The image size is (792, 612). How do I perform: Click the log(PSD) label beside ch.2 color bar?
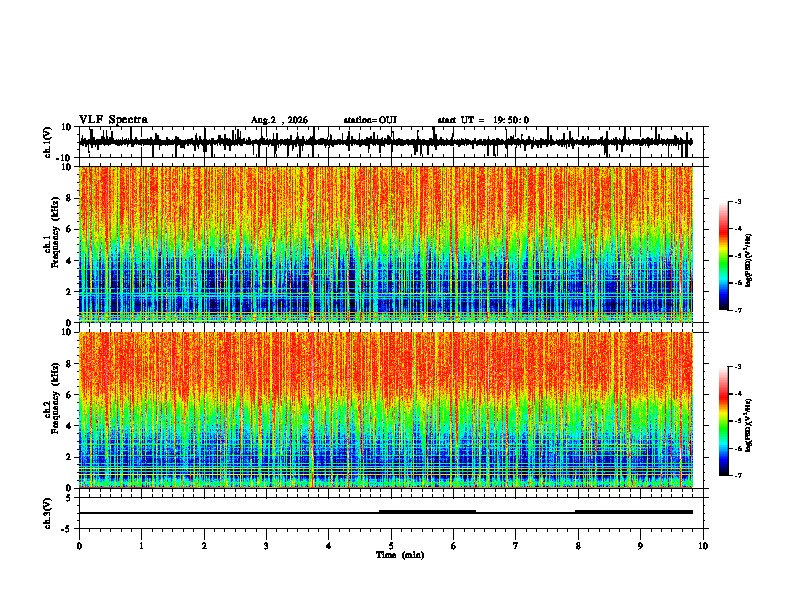coord(749,425)
